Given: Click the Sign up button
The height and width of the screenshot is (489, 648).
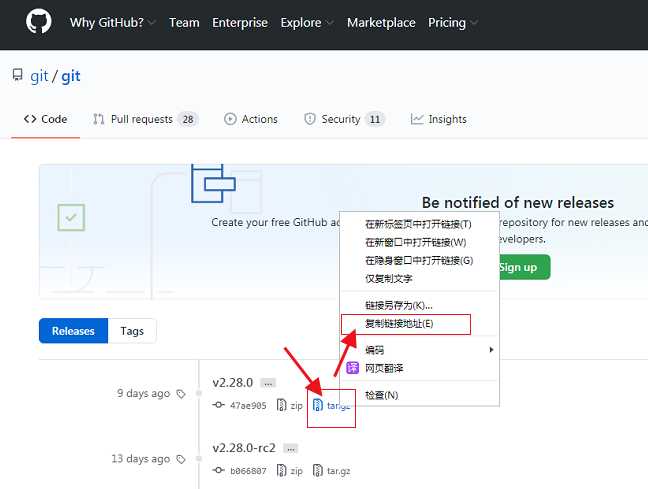Looking at the screenshot, I should point(524,267).
